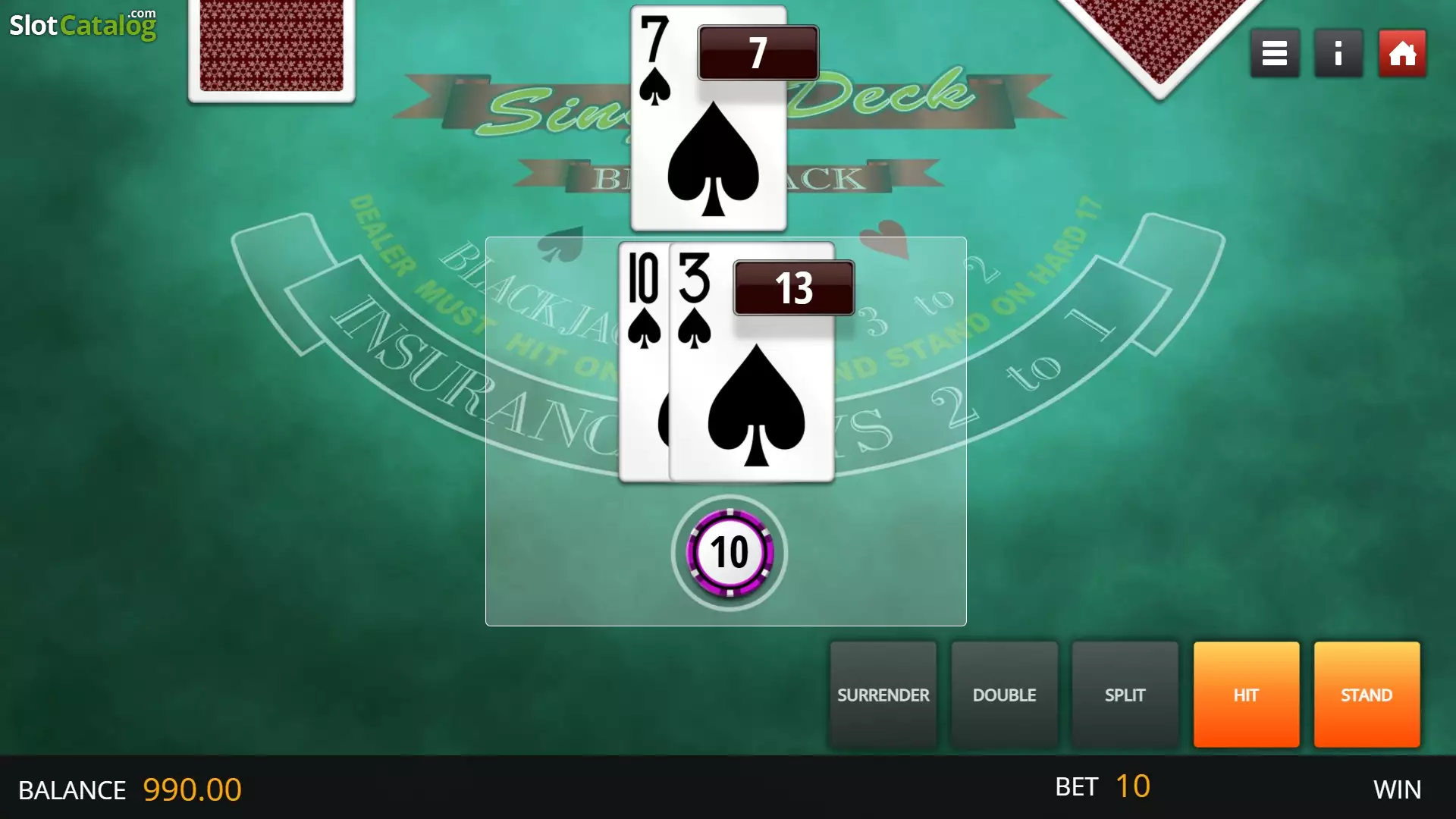
Task: Stand on current hand of 13
Action: coord(1367,695)
